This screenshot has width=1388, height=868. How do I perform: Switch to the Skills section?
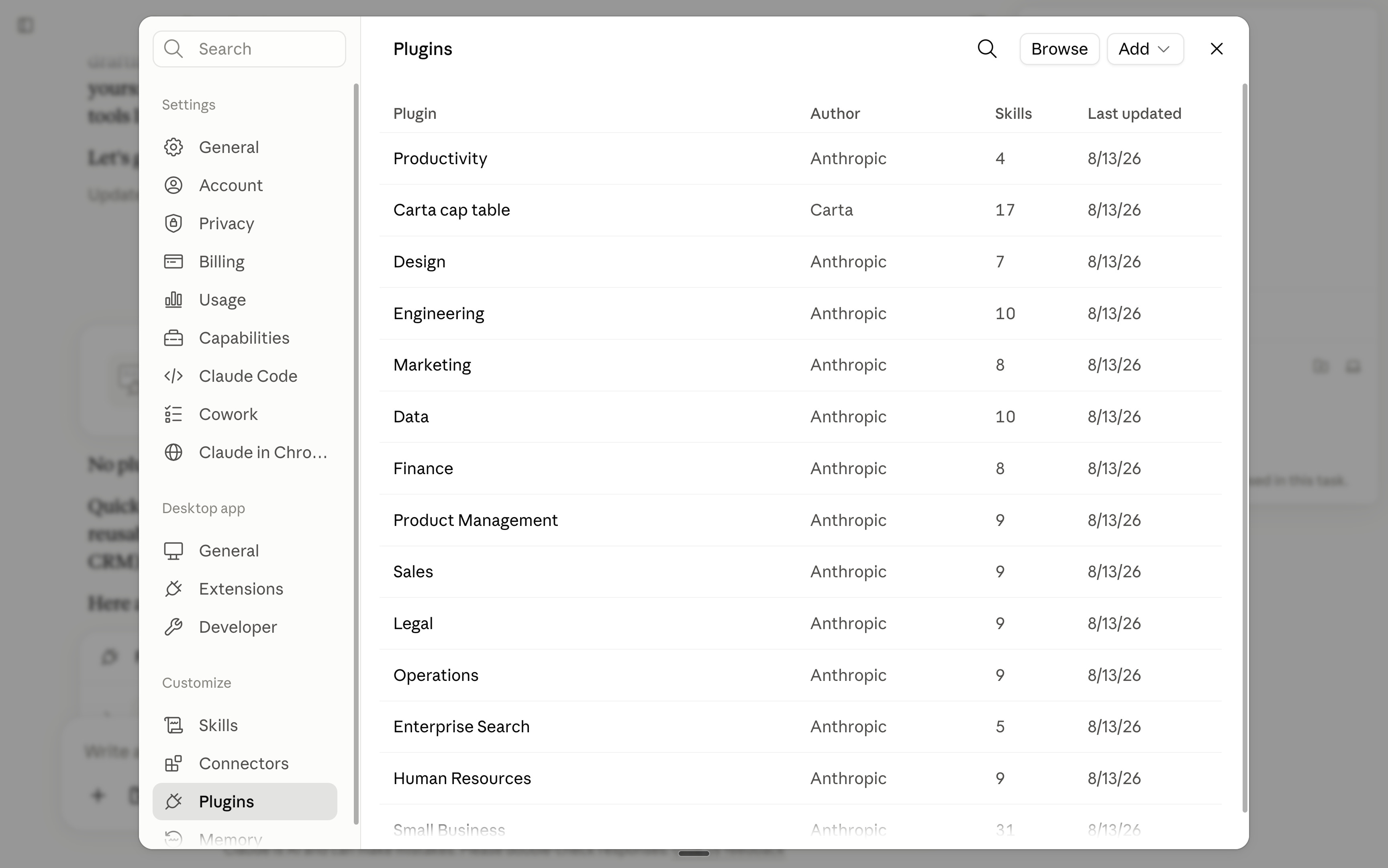(245, 725)
